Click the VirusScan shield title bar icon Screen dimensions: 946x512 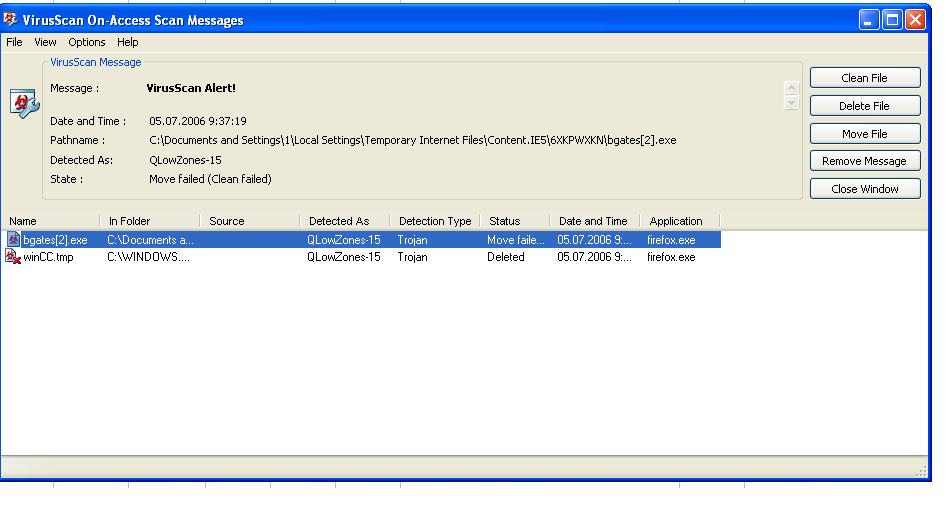[10, 19]
